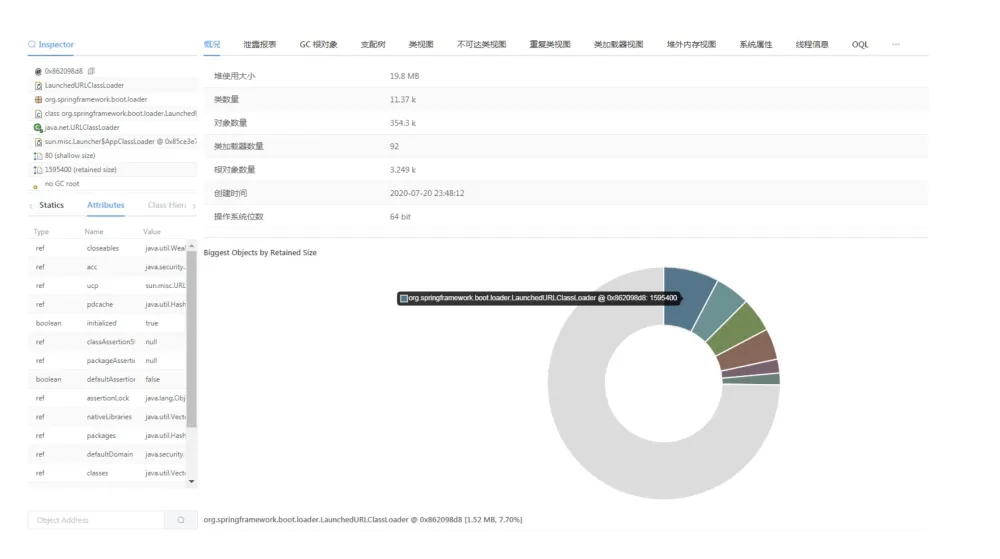Click the icon beside sun.misc.Launcher$AppClassLoader
Image resolution: width=1000 pixels, height=559 pixels.
click(x=38, y=142)
